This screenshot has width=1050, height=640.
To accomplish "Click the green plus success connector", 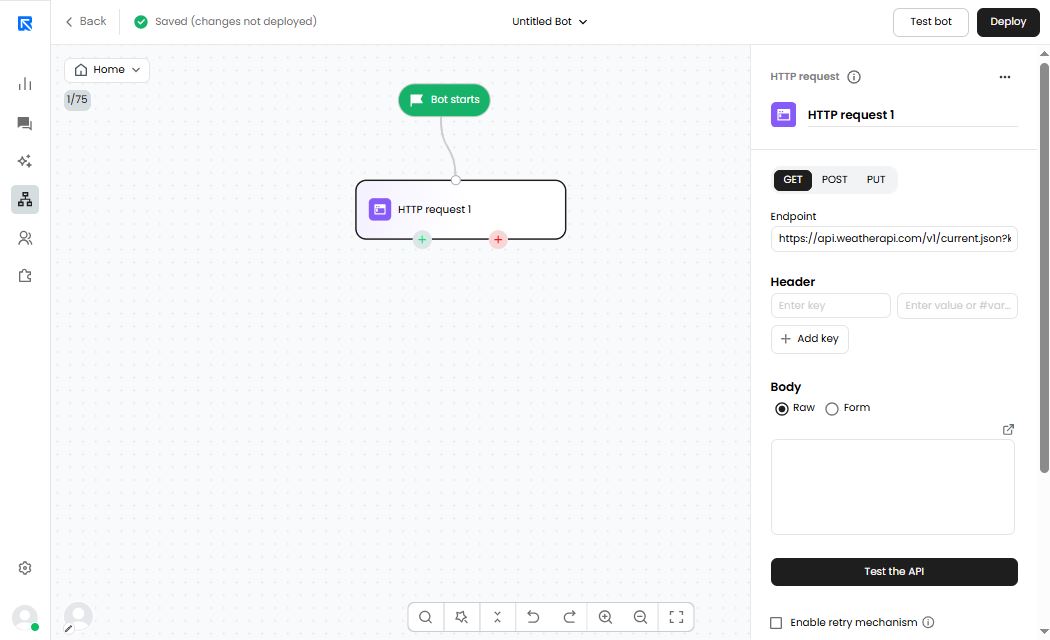I will point(422,239).
